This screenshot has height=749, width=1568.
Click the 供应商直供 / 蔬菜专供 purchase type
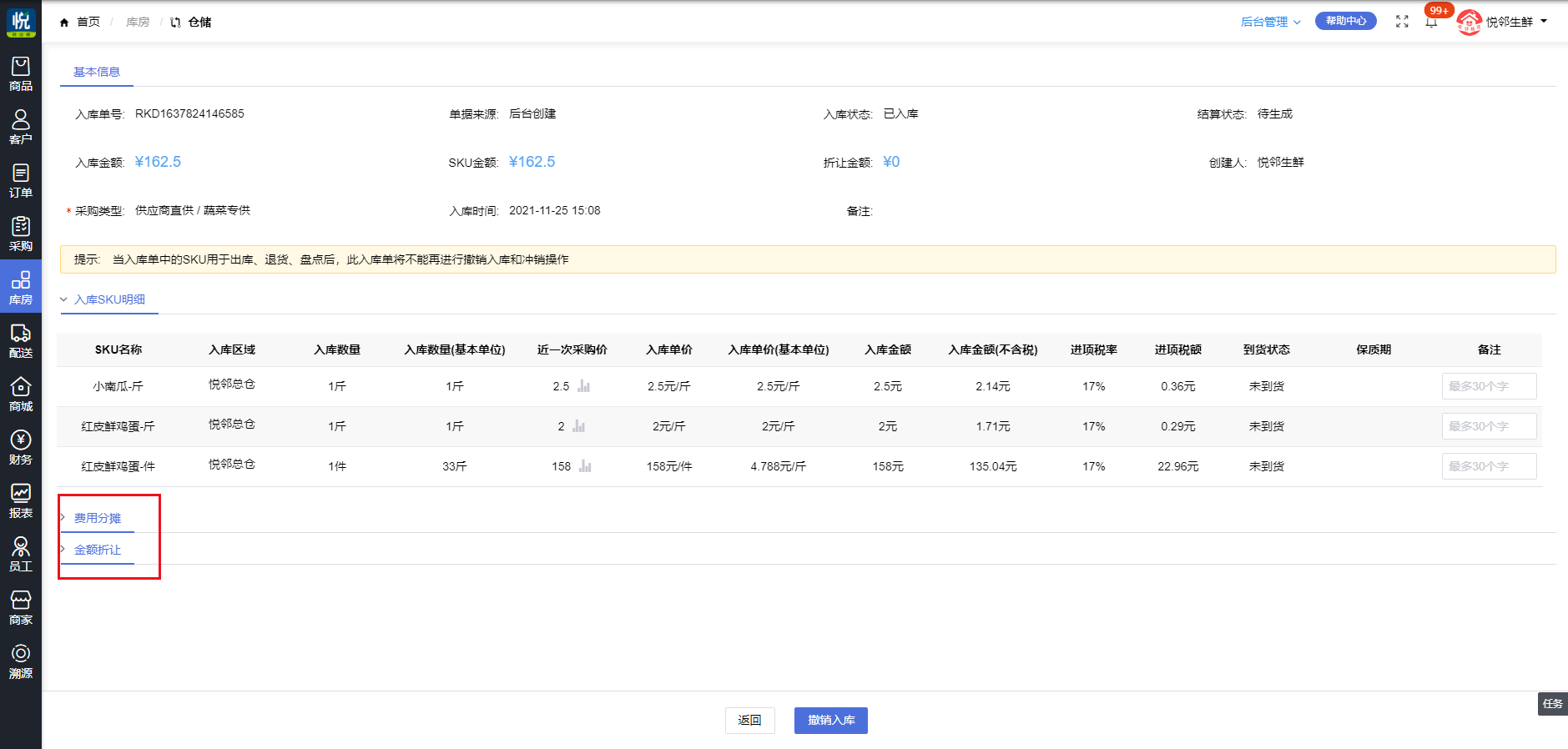193,210
